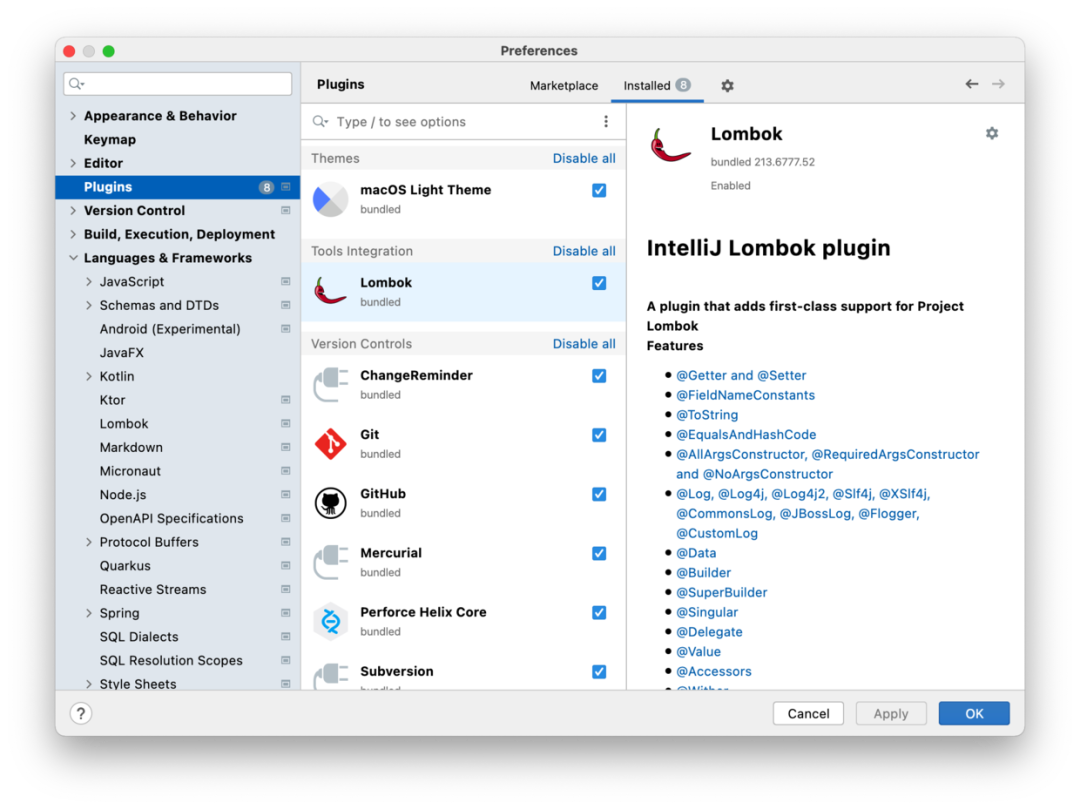Image resolution: width=1080 pixels, height=809 pixels.
Task: Expand the Schemas and DTDs node
Action: (89, 305)
